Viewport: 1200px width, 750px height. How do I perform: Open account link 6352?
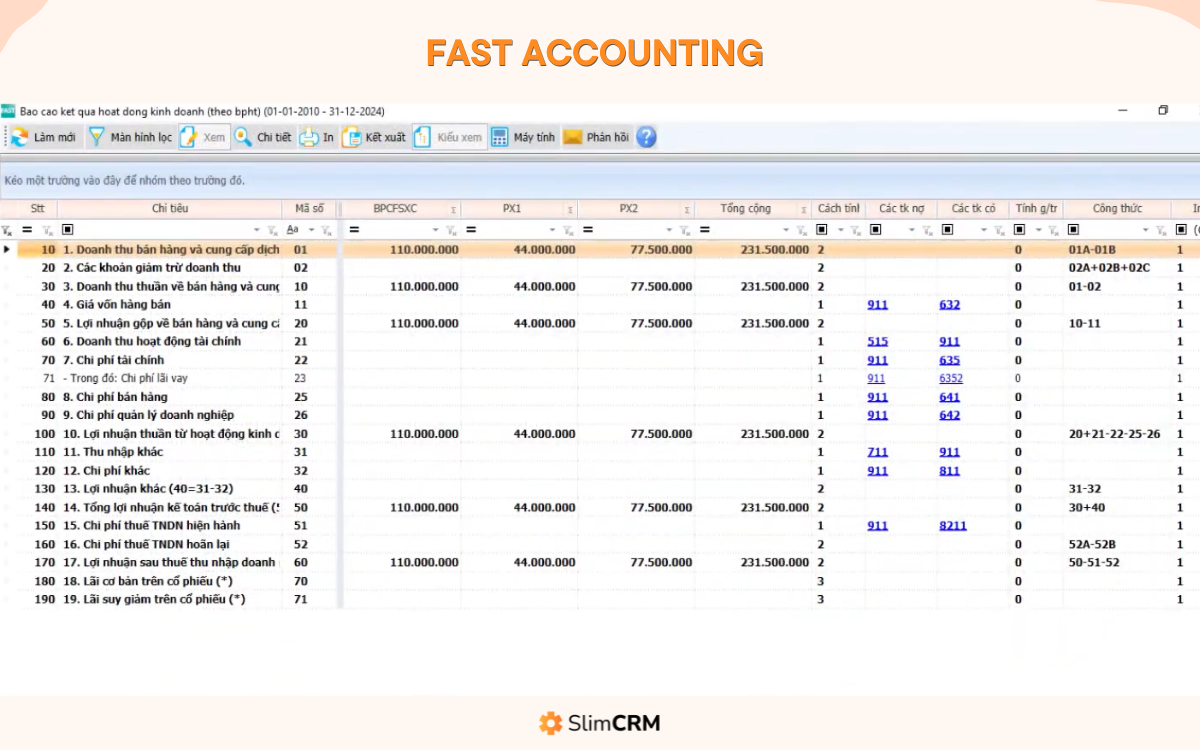[952, 379]
